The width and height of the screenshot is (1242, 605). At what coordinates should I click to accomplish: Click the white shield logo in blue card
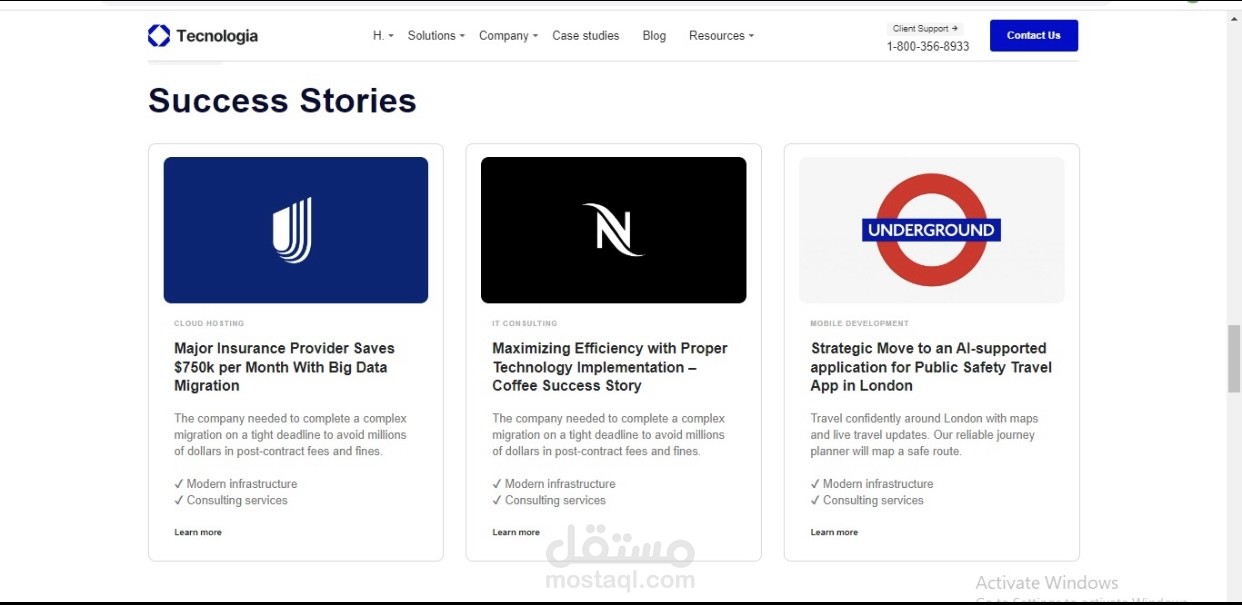coord(293,230)
